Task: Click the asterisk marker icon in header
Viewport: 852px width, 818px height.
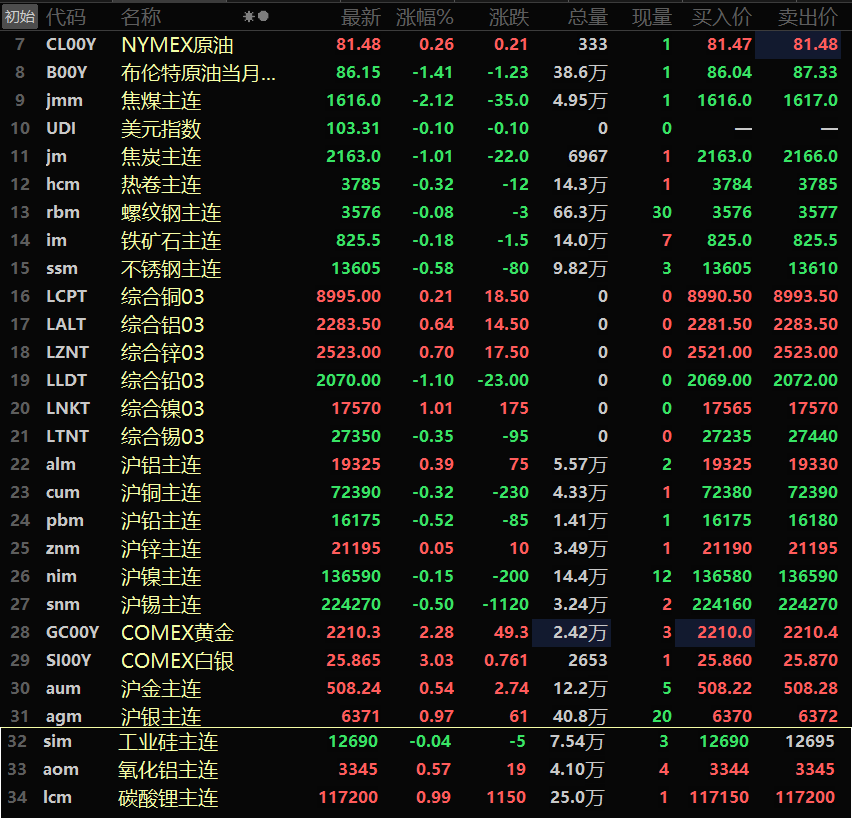Action: 249,16
